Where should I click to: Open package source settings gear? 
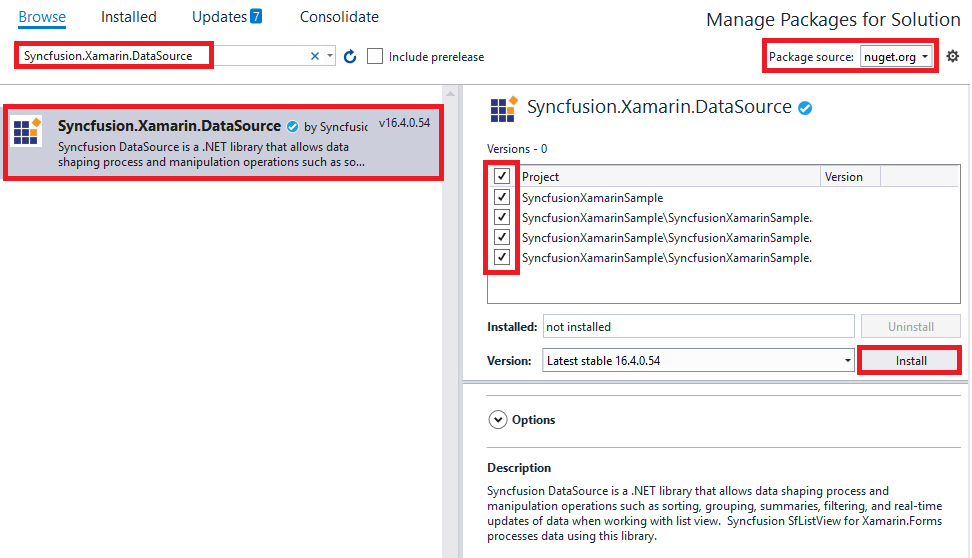pos(953,57)
